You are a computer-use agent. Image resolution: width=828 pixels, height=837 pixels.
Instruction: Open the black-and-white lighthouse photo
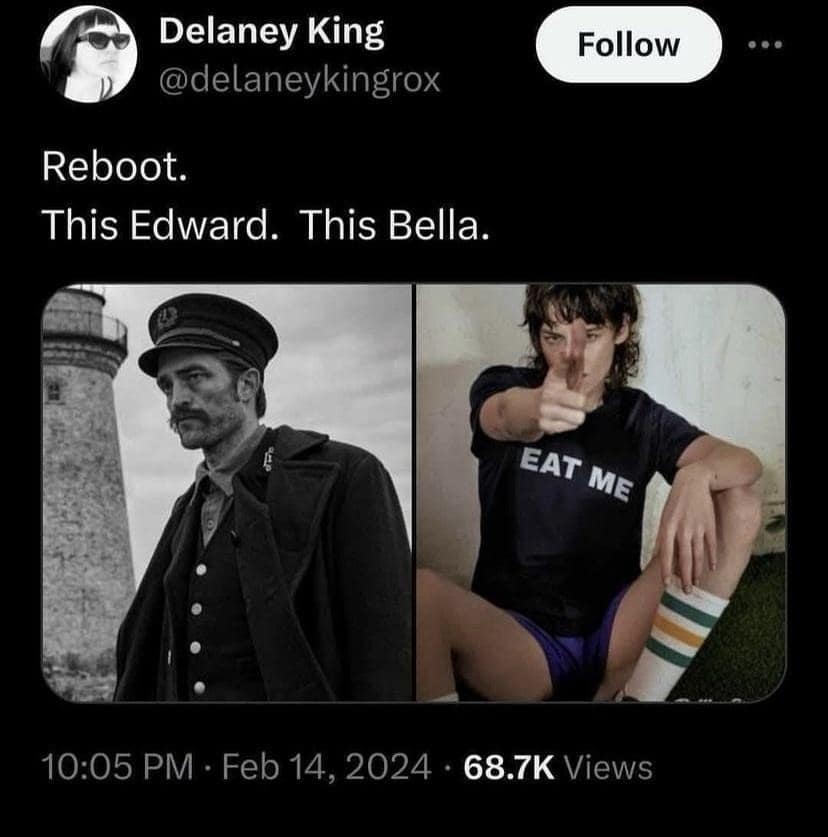(228, 492)
